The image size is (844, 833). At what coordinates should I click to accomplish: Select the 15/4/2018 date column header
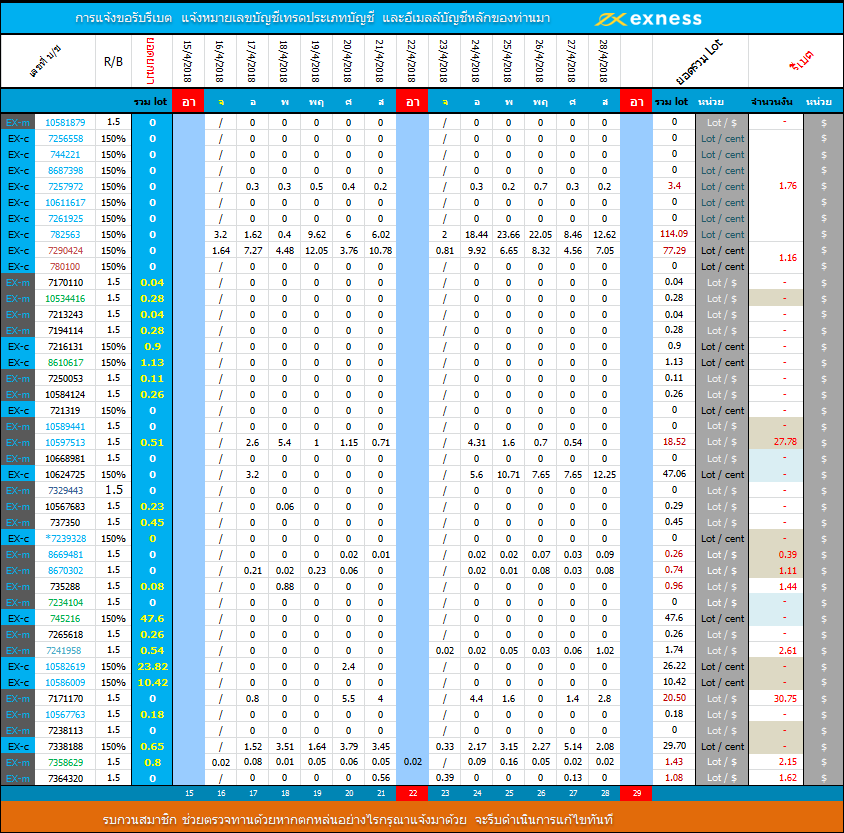(x=187, y=61)
